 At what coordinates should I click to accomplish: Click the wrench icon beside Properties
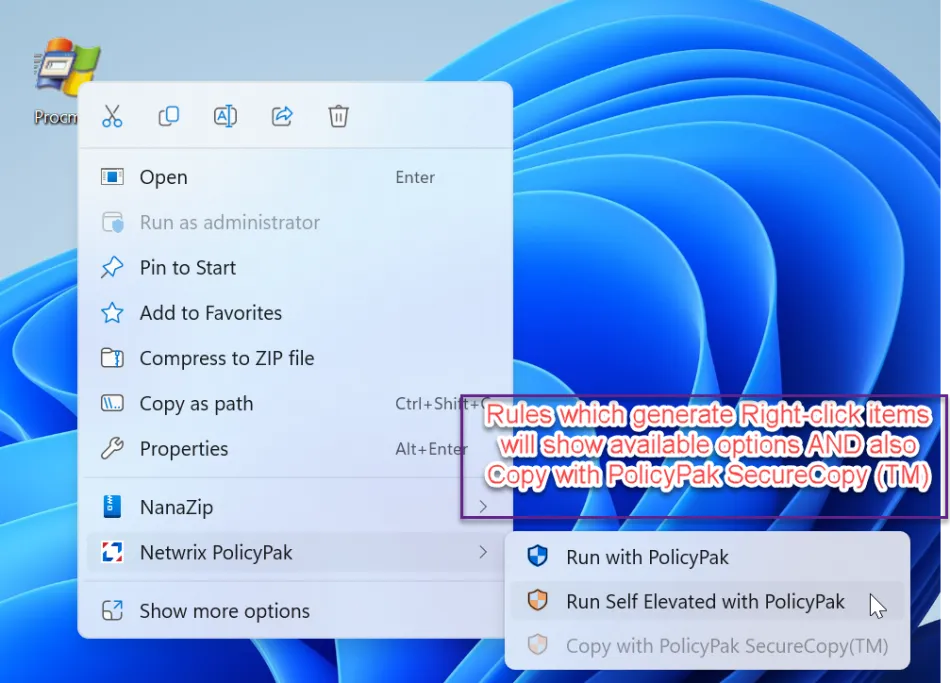112,448
